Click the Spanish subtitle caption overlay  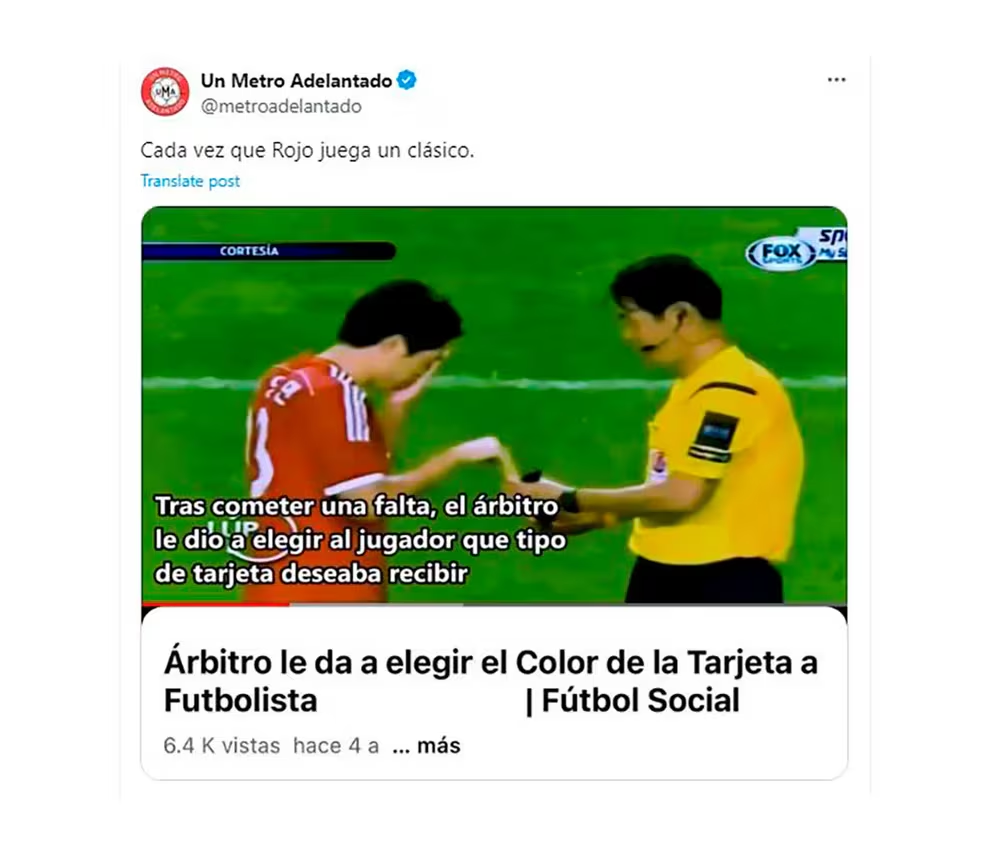pyautogui.click(x=360, y=539)
